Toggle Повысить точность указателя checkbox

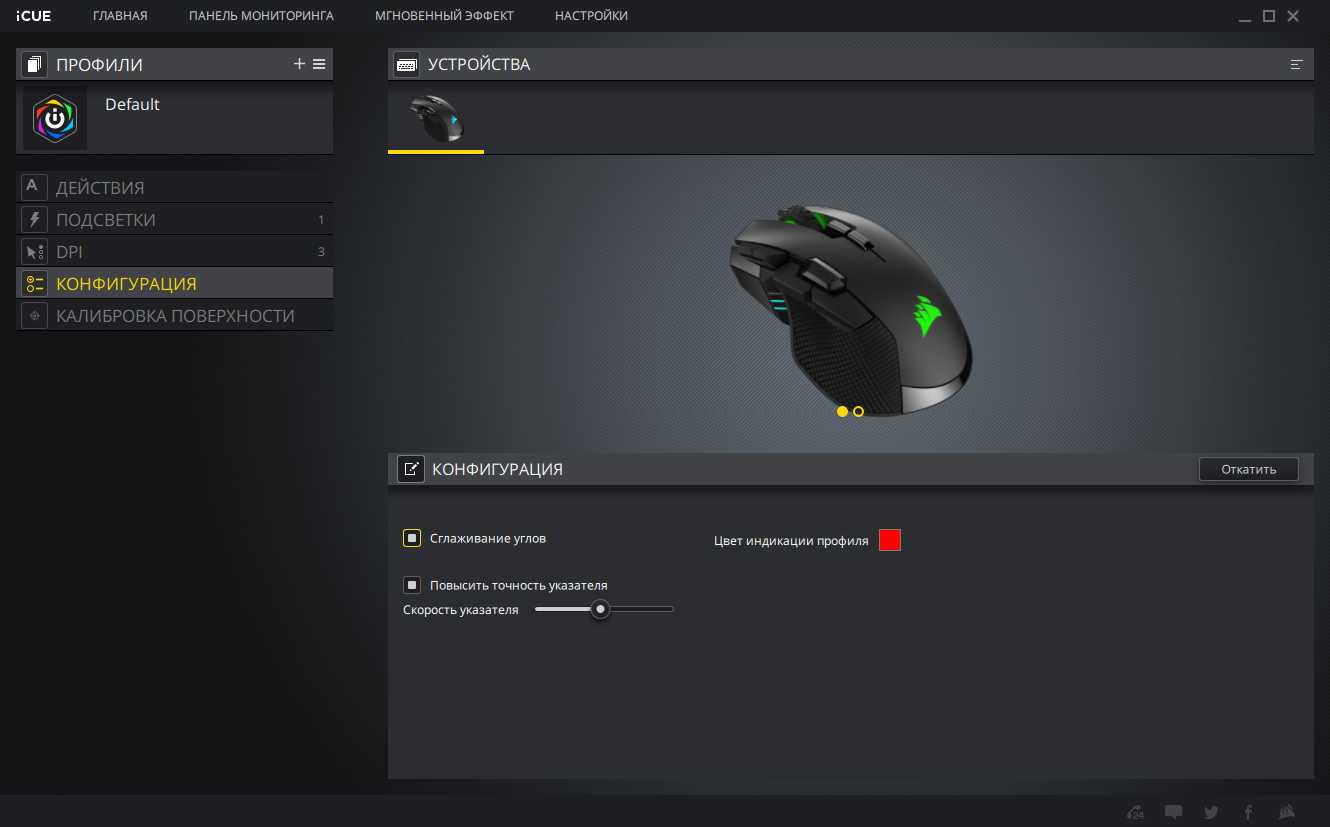(412, 585)
